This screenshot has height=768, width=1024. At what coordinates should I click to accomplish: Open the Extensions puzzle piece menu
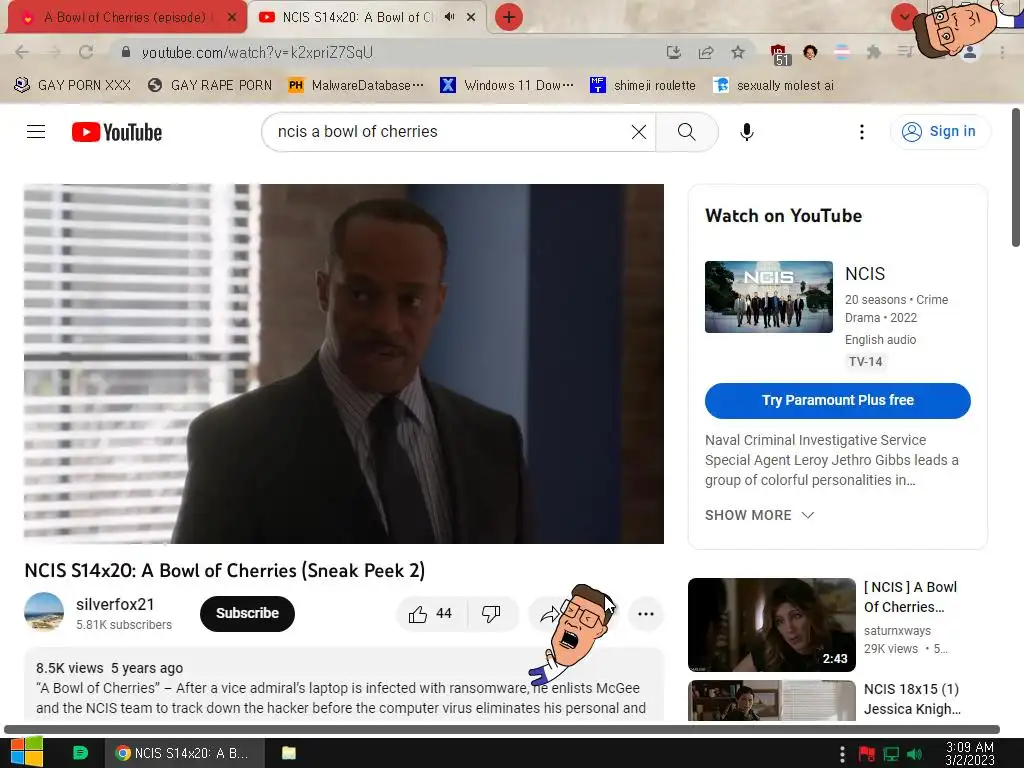[x=873, y=52]
